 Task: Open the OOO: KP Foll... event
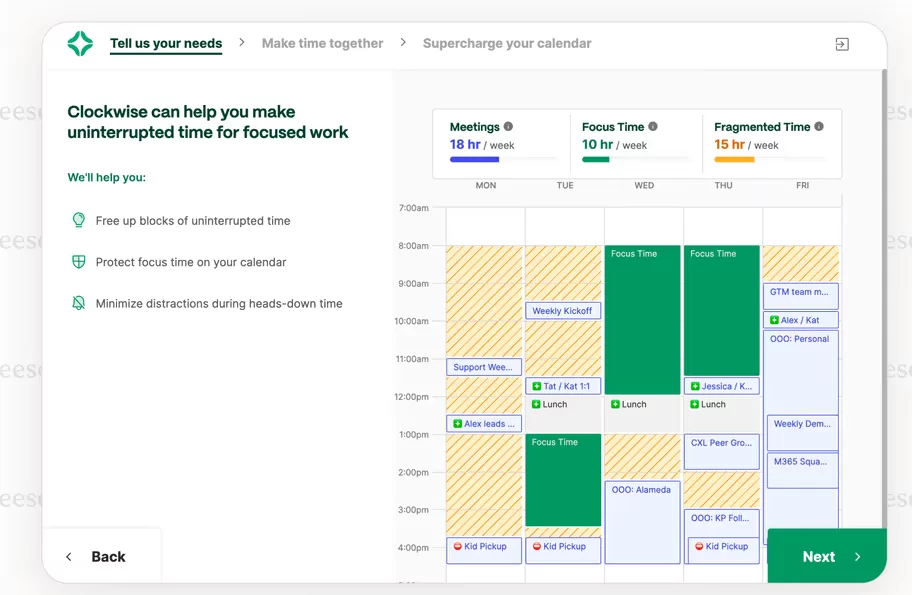[721, 523]
